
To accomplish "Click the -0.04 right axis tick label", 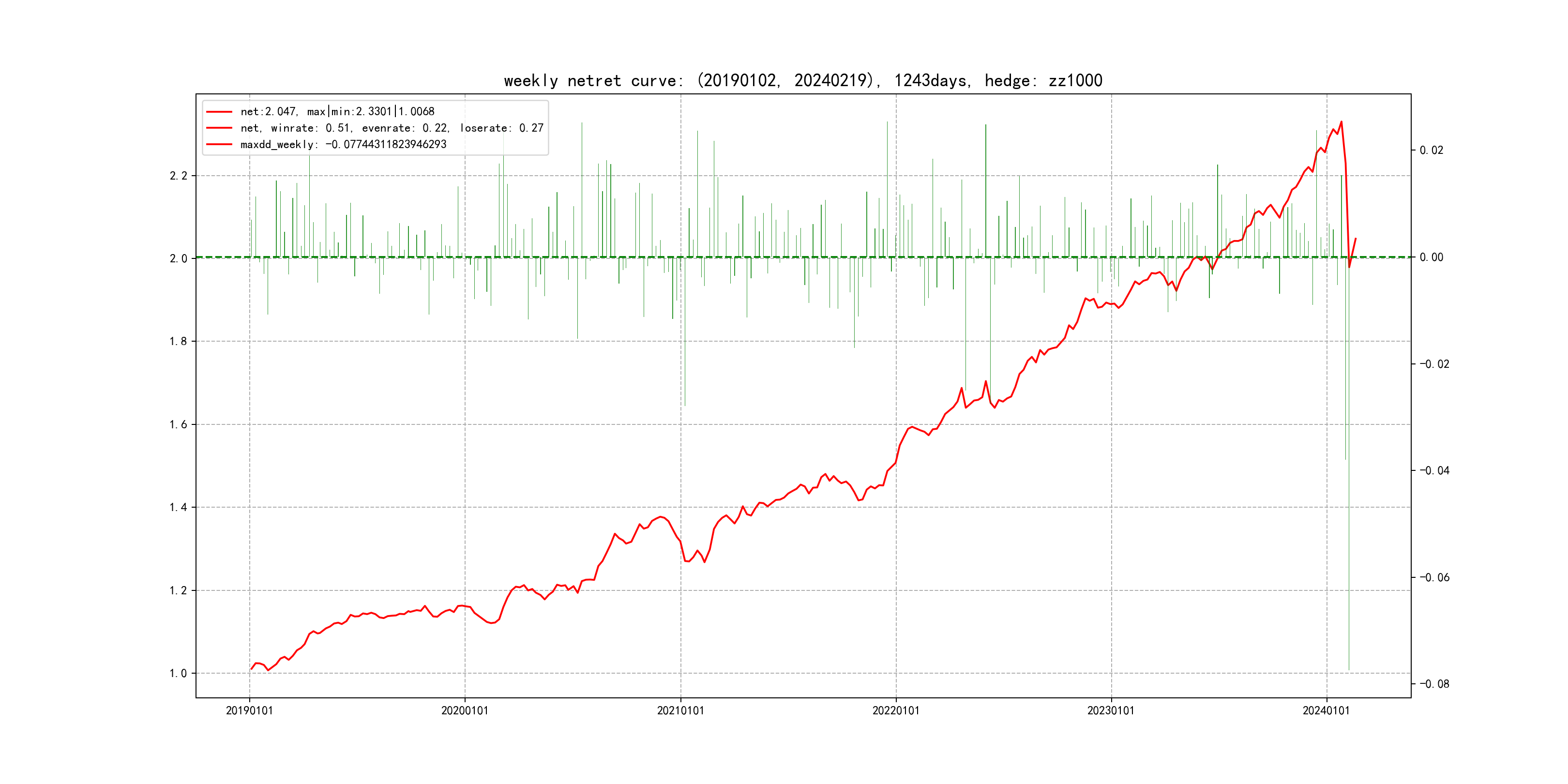I will tap(1434, 470).
